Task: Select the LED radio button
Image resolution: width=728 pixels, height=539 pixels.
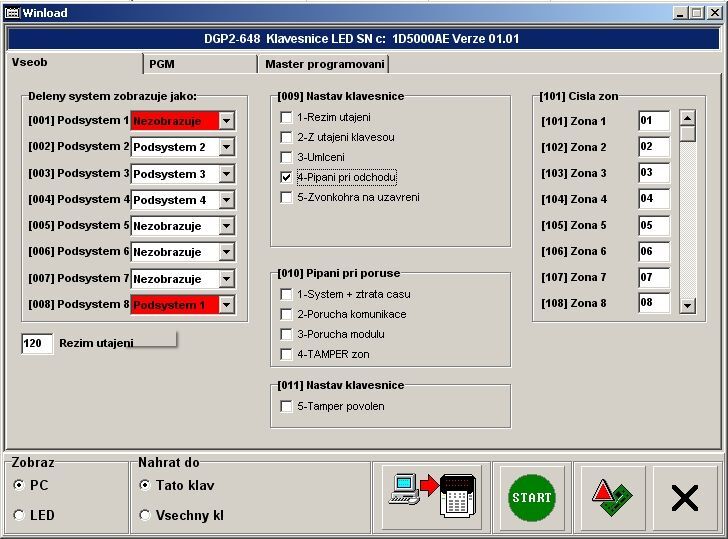Action: (x=19, y=515)
